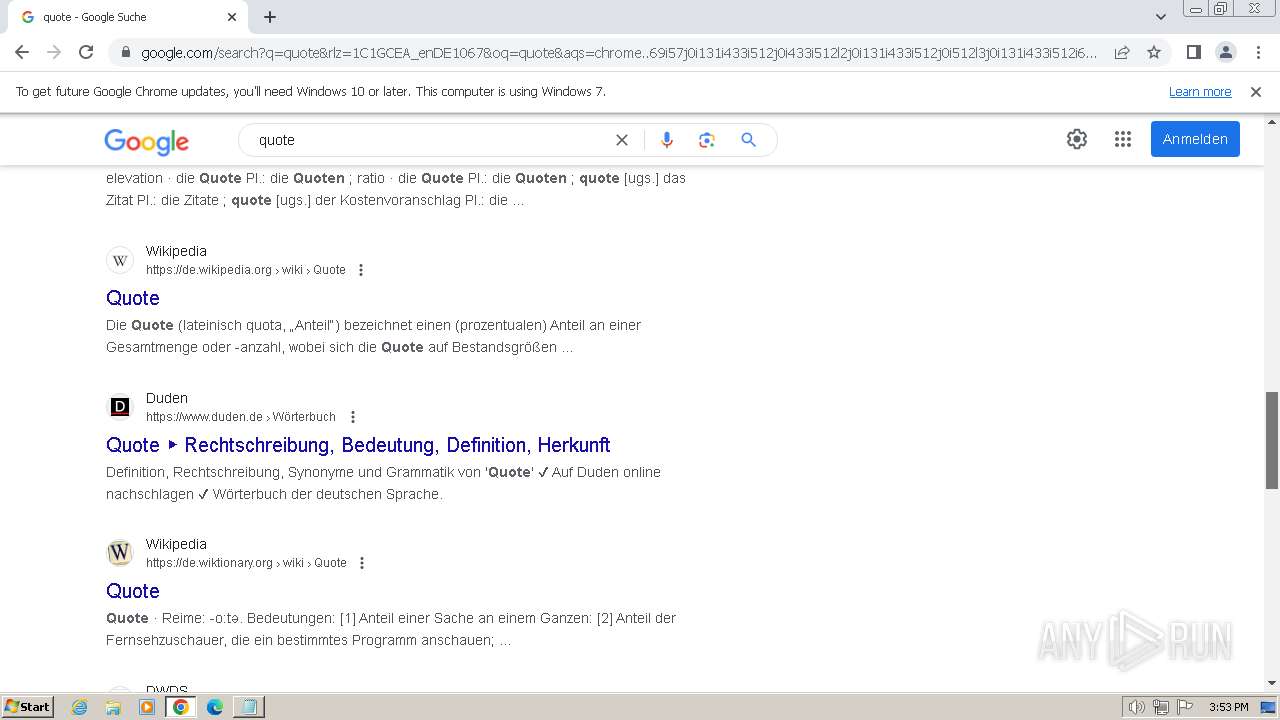This screenshot has height=720, width=1280.
Task: Go back to the previous page
Action: 22,52
